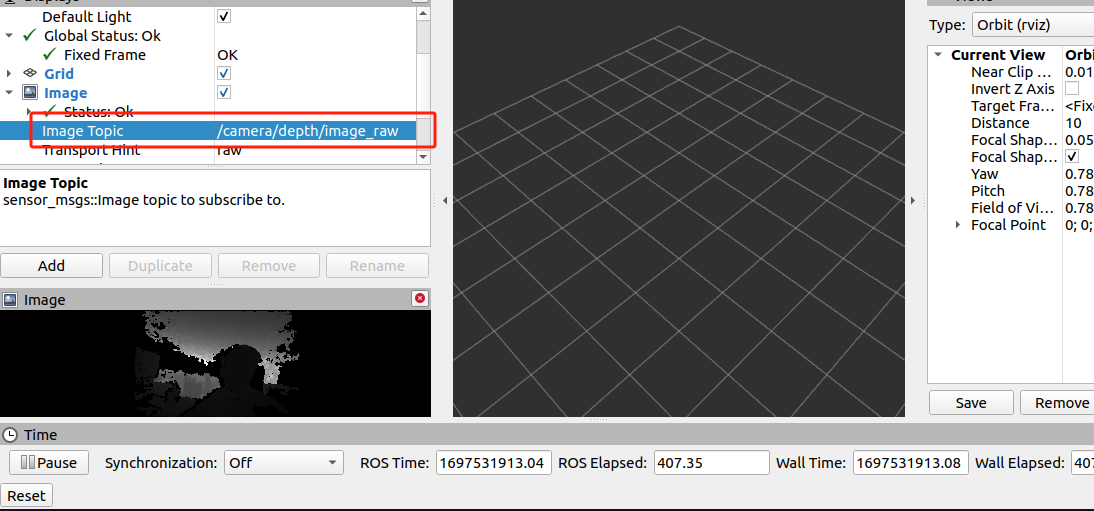The height and width of the screenshot is (511, 1094).
Task: Click the Image panel title icon
Action: point(10,300)
